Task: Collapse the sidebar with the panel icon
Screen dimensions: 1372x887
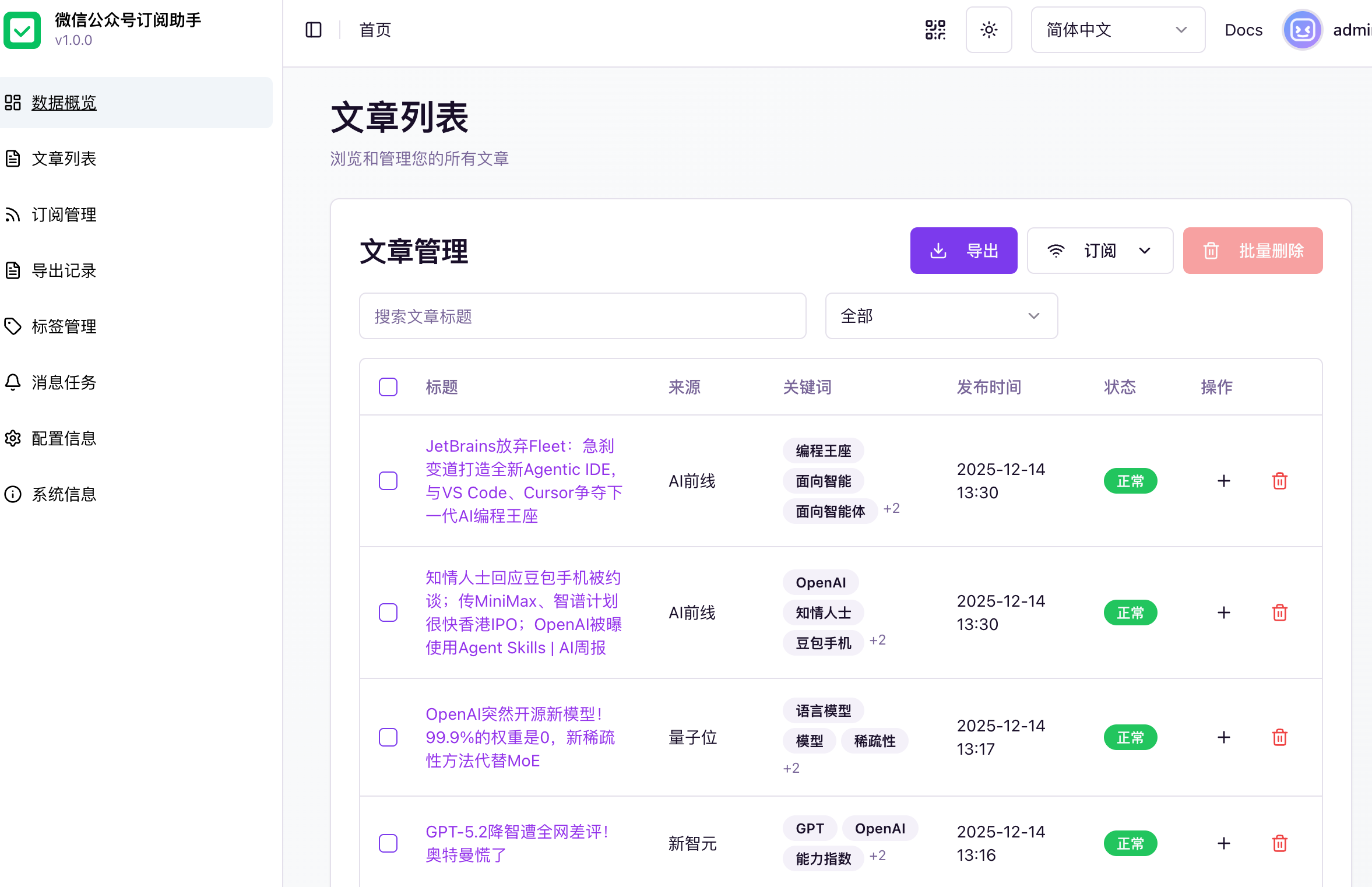Action: 313,30
